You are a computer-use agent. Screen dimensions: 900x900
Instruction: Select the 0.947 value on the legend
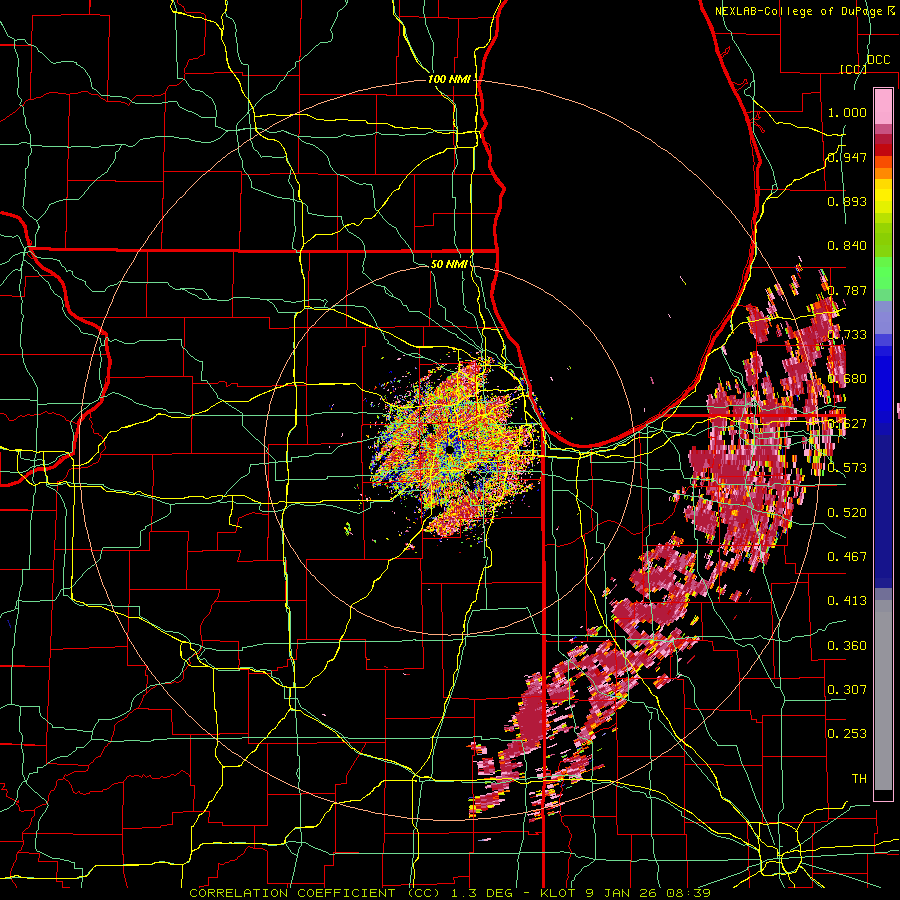click(x=847, y=157)
